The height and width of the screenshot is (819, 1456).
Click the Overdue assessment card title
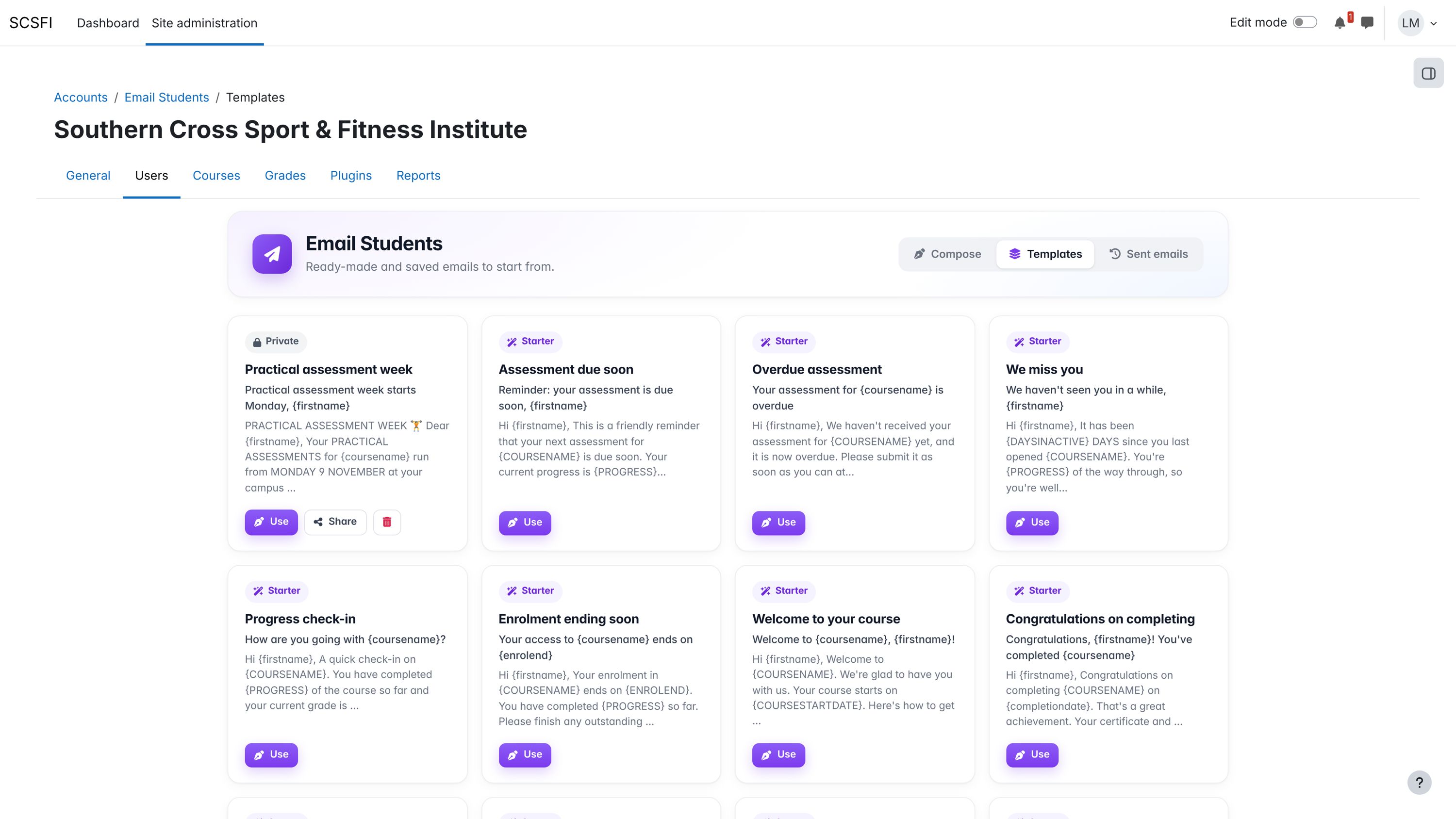pyautogui.click(x=817, y=370)
